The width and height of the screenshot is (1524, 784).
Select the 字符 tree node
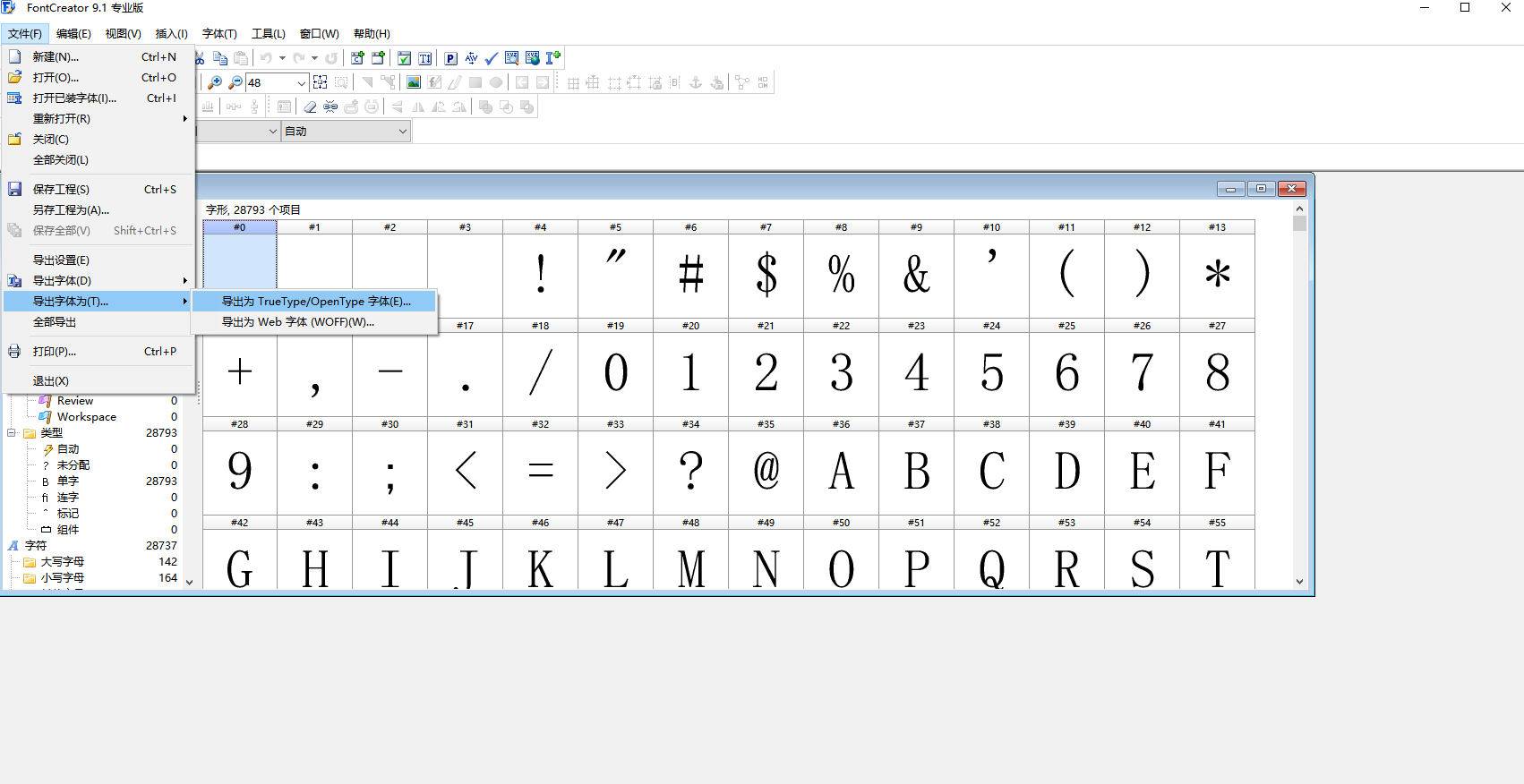coord(36,546)
